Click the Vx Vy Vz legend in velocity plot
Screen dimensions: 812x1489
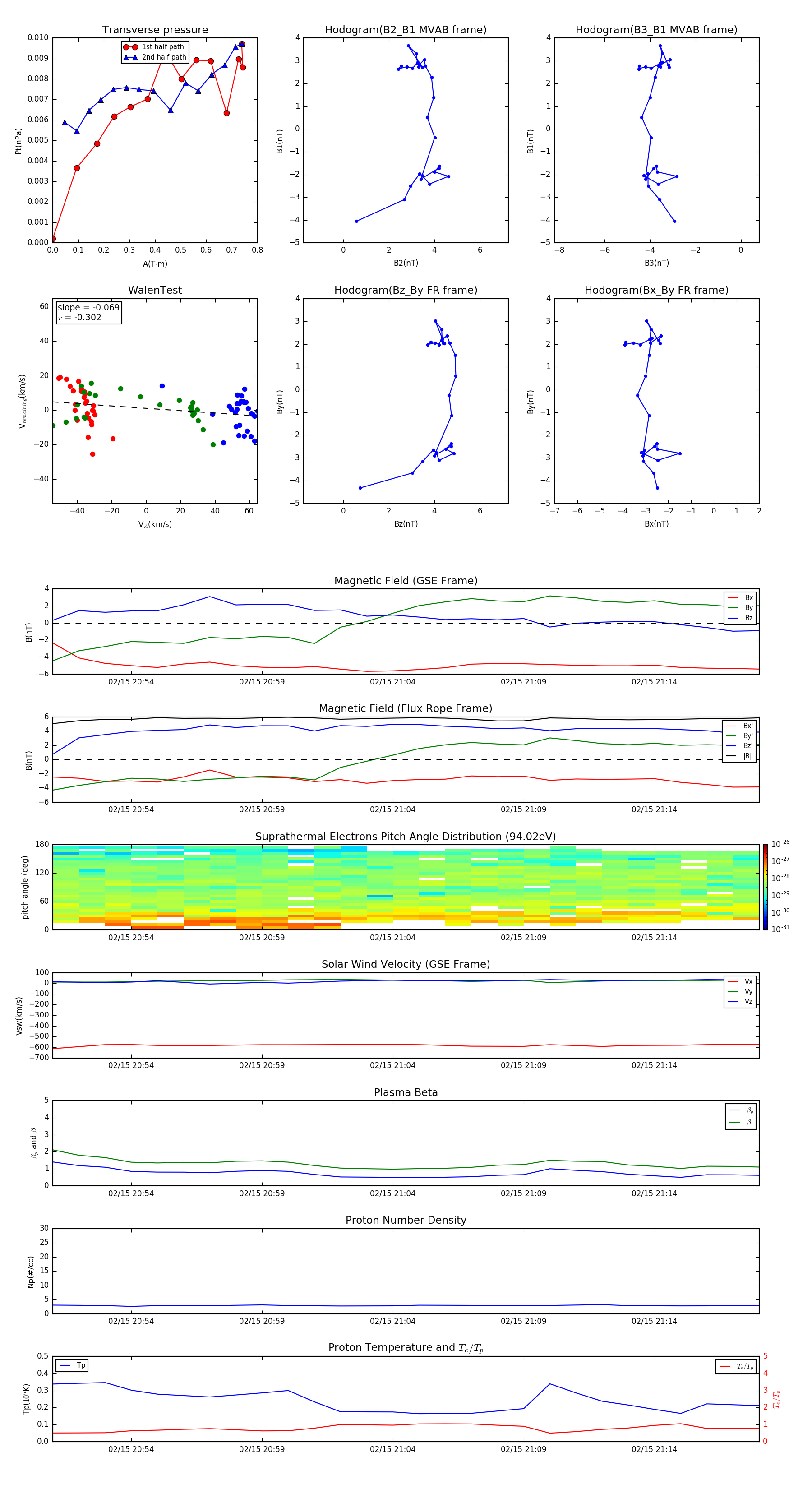[741, 992]
